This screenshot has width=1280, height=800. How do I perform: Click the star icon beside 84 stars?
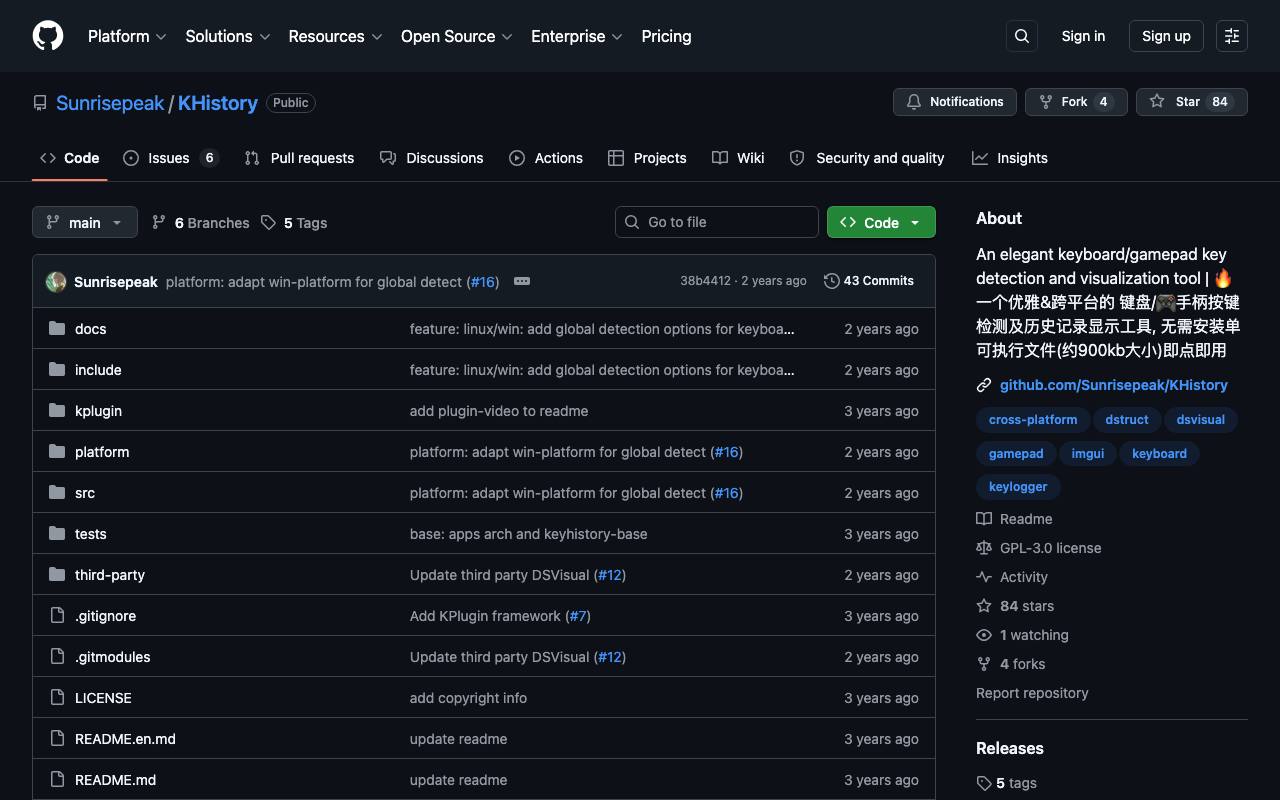984,606
